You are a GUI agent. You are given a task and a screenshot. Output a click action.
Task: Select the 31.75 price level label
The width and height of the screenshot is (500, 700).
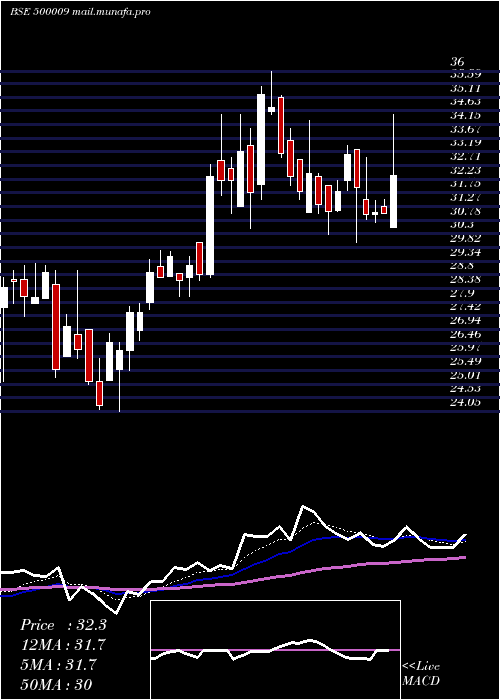[x=465, y=184]
